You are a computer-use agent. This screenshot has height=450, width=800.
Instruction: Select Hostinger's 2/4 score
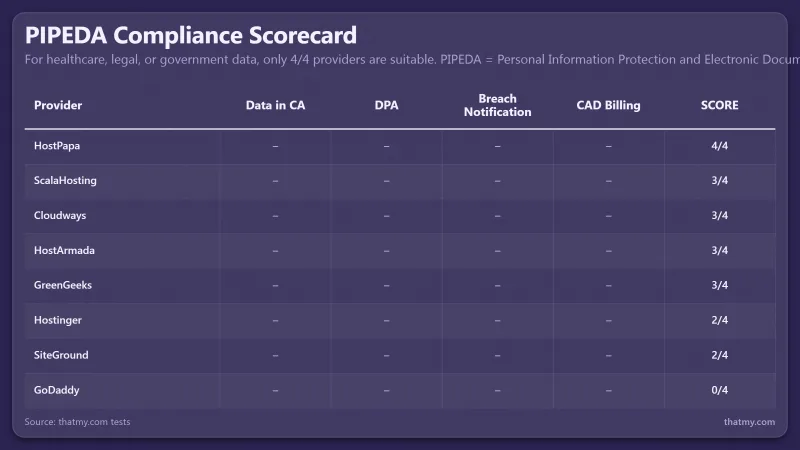(x=719, y=320)
